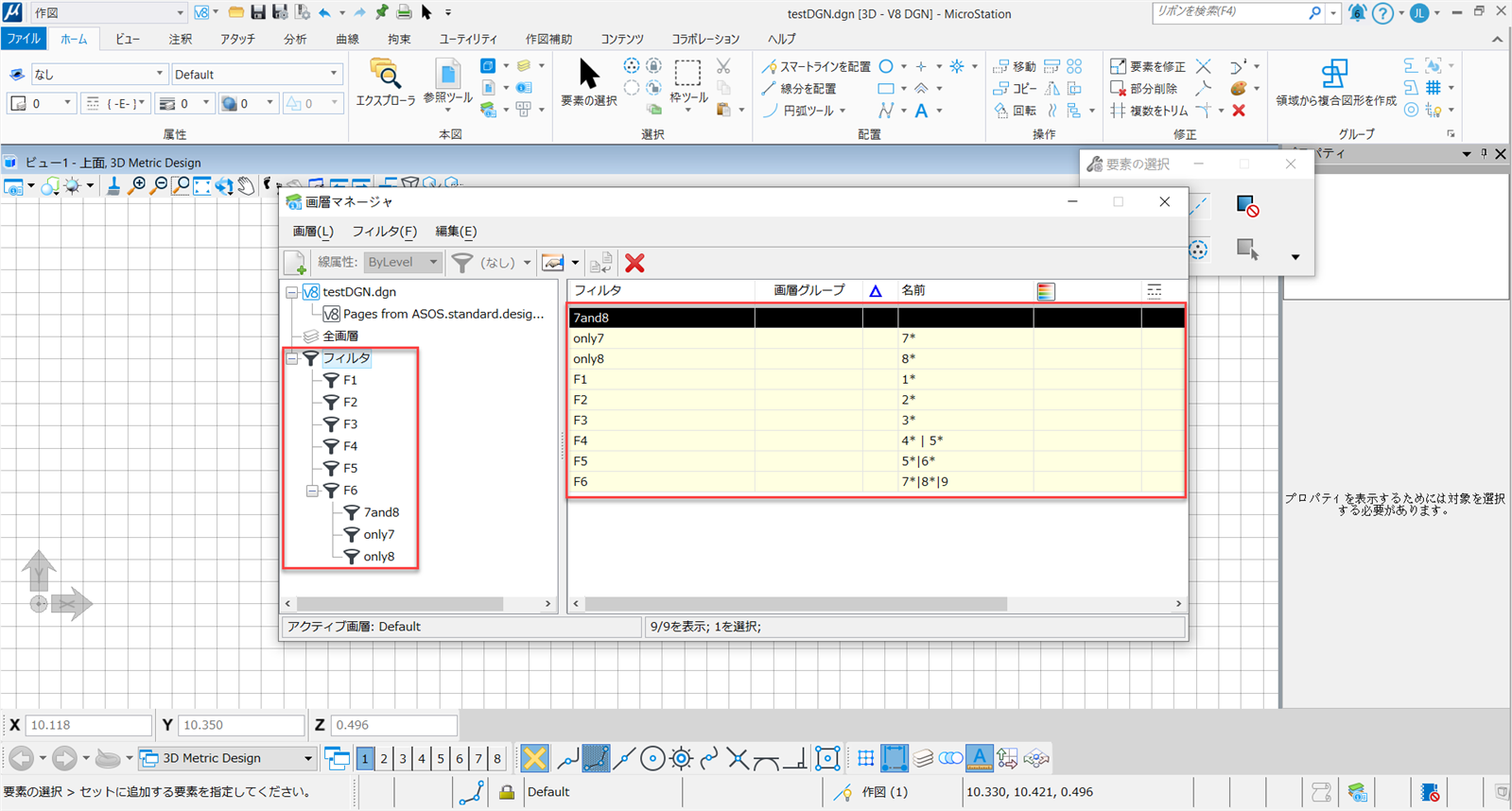1512x811 pixels.
Task: Open the Default level dropdown in ribbon
Action: [256, 74]
